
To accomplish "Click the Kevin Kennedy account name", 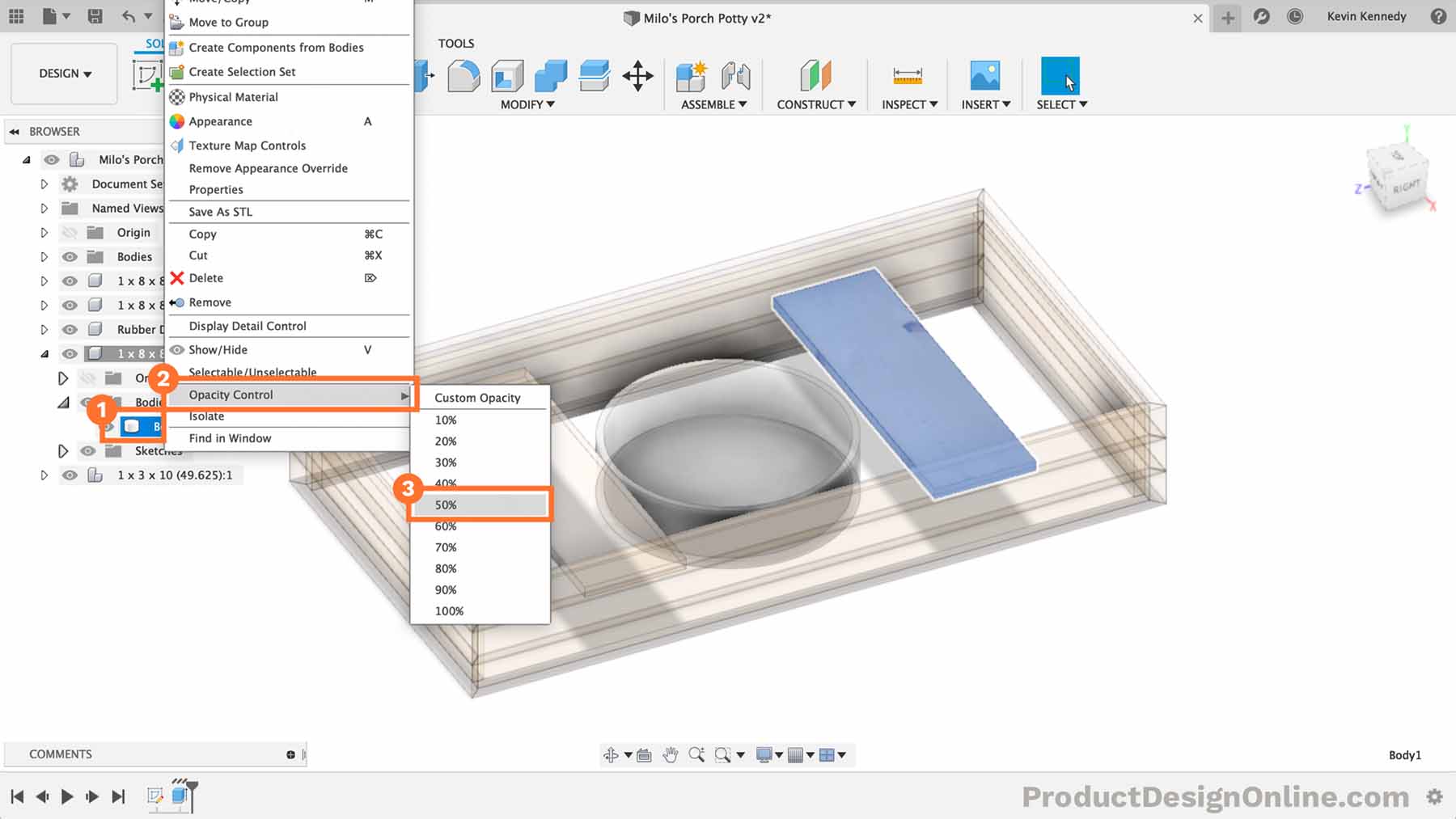I will click(x=1365, y=16).
